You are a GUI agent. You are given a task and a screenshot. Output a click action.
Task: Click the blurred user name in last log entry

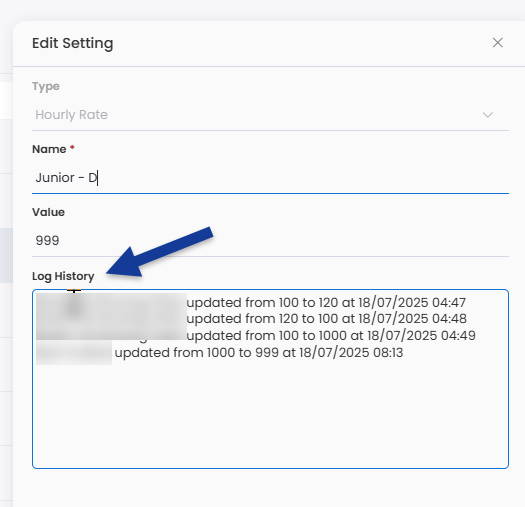tap(74, 353)
